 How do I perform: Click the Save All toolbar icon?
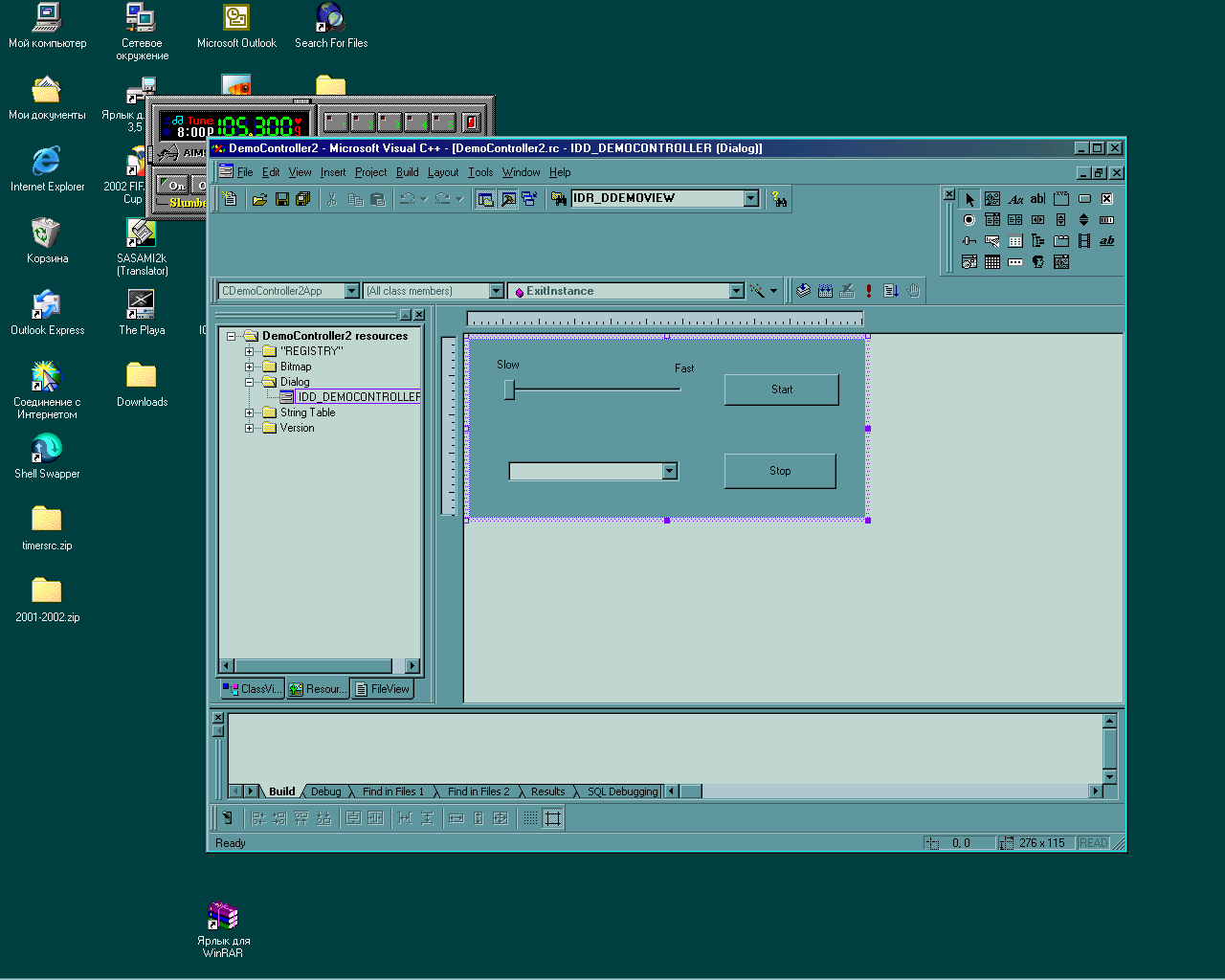pos(303,199)
